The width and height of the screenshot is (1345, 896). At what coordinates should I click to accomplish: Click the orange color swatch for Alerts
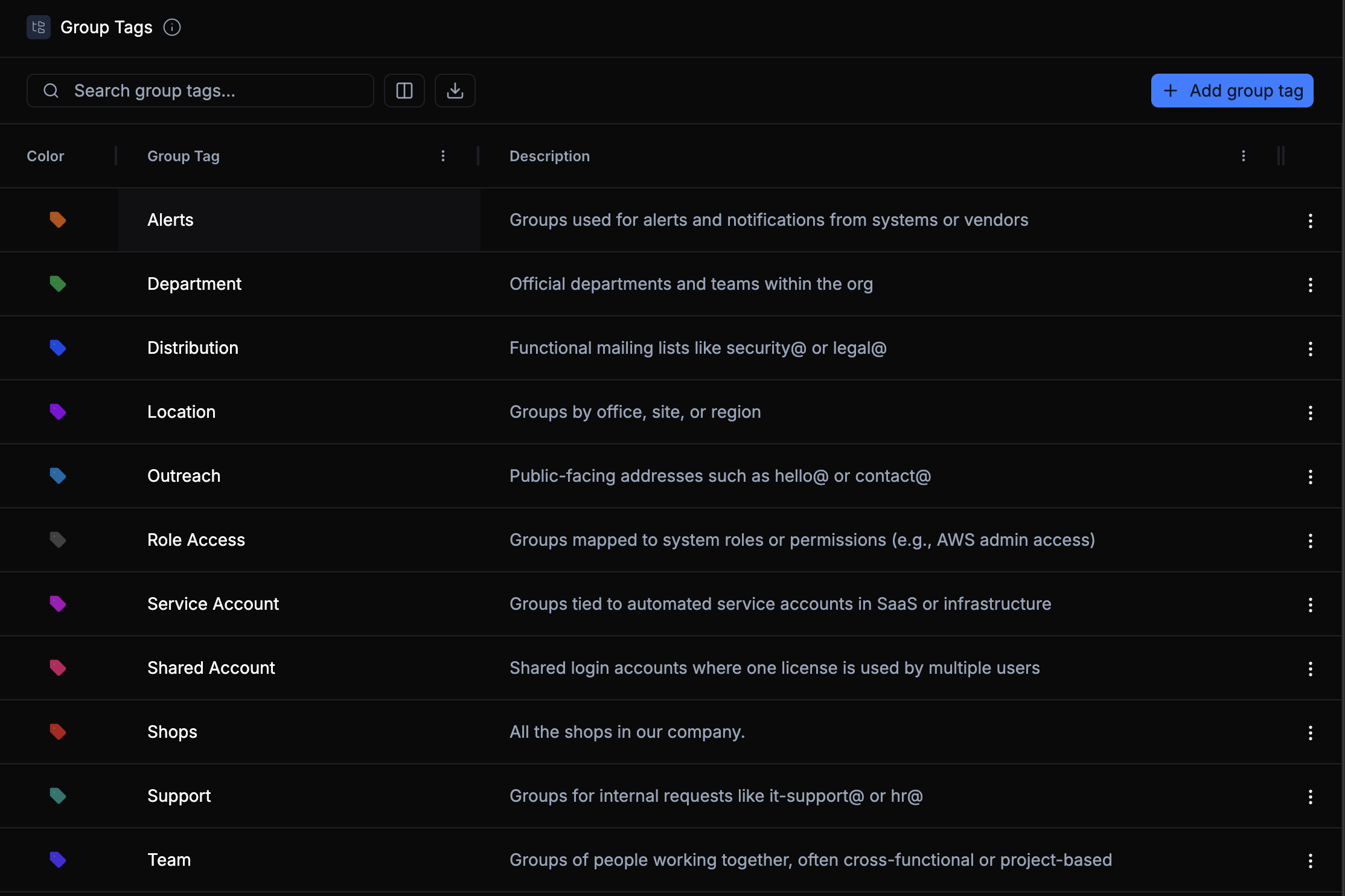[x=58, y=220]
